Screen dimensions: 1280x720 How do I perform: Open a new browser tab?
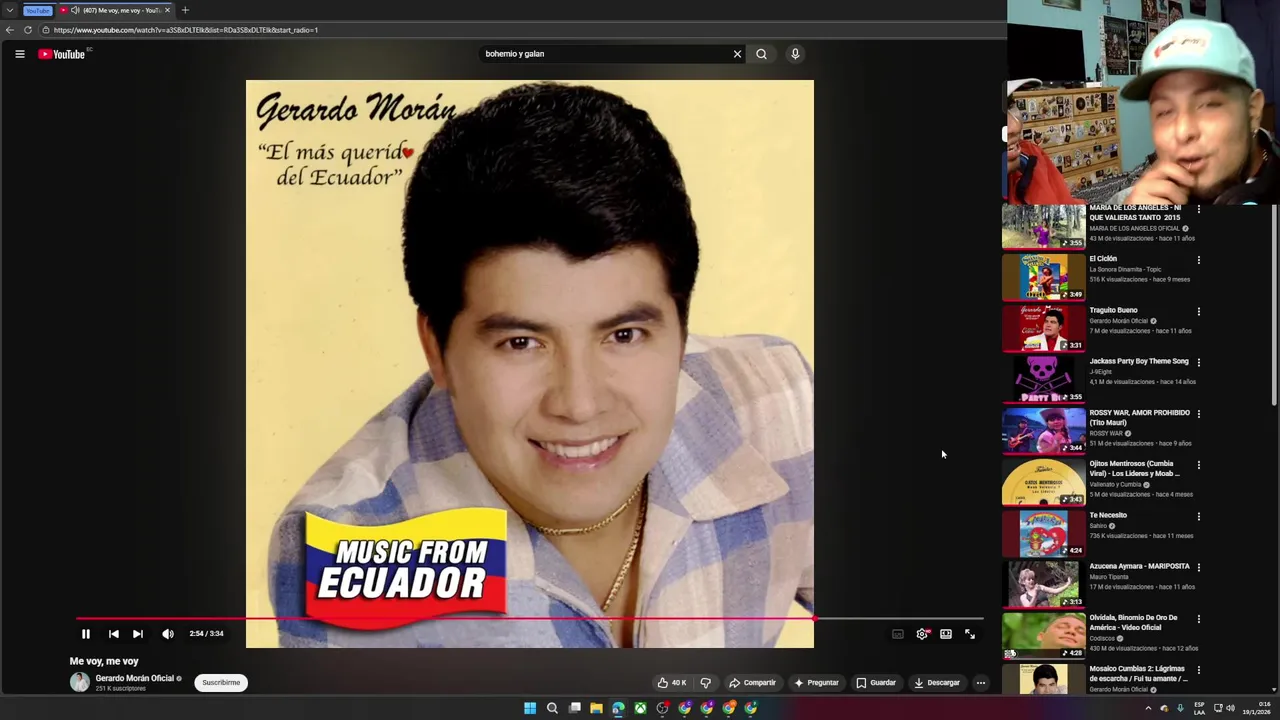[185, 10]
